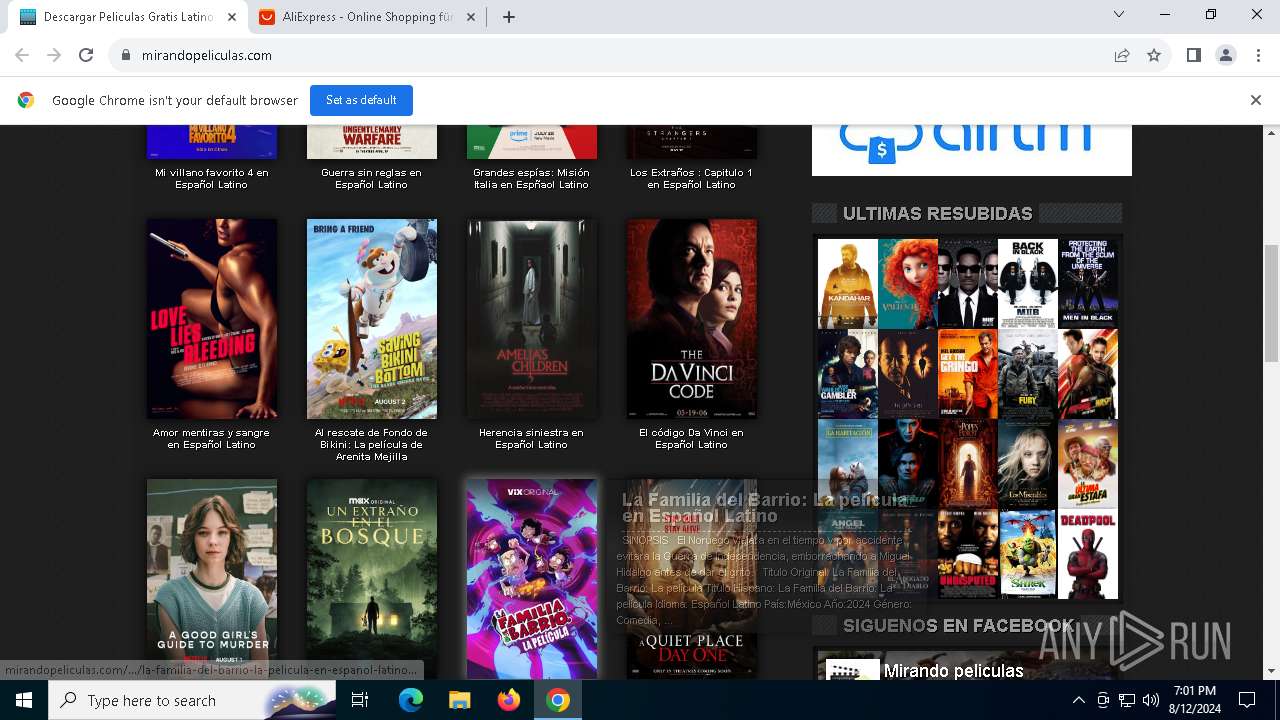Open the volume speaker tray icon
The image size is (1280, 720).
[x=1151, y=700]
